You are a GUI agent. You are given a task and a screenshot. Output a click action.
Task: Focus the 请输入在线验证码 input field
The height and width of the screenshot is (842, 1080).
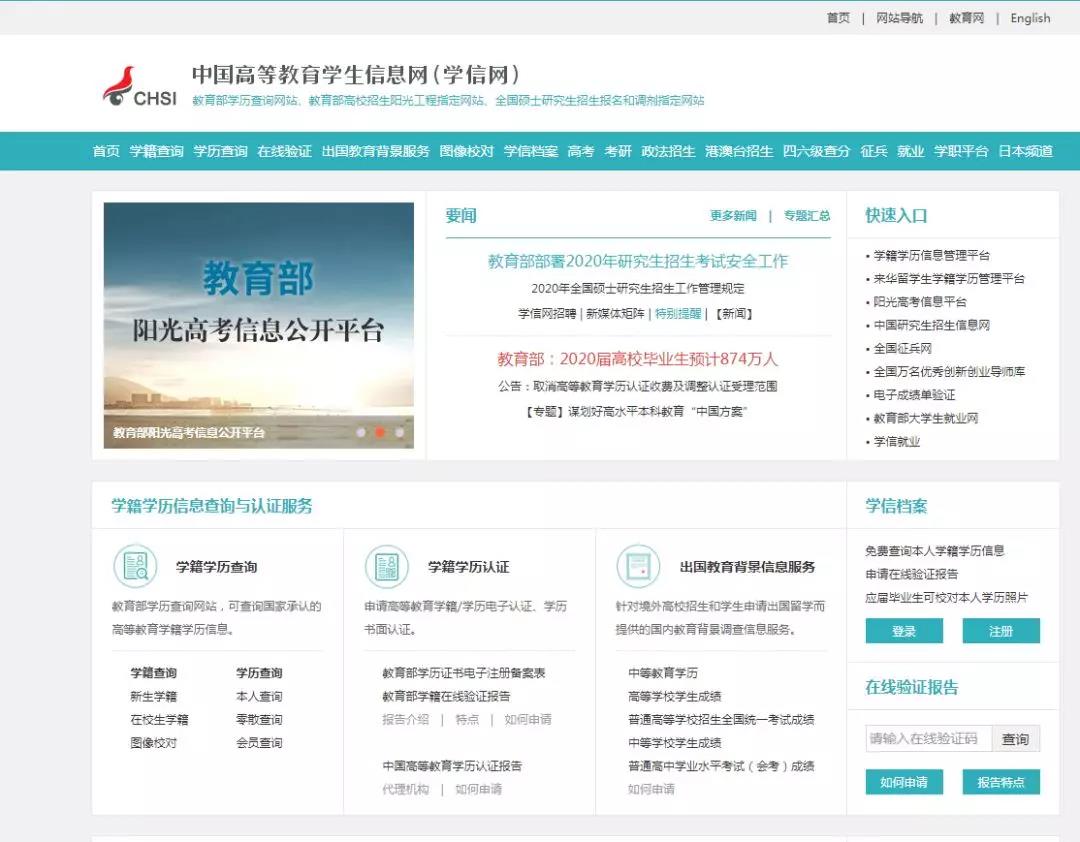(928, 739)
